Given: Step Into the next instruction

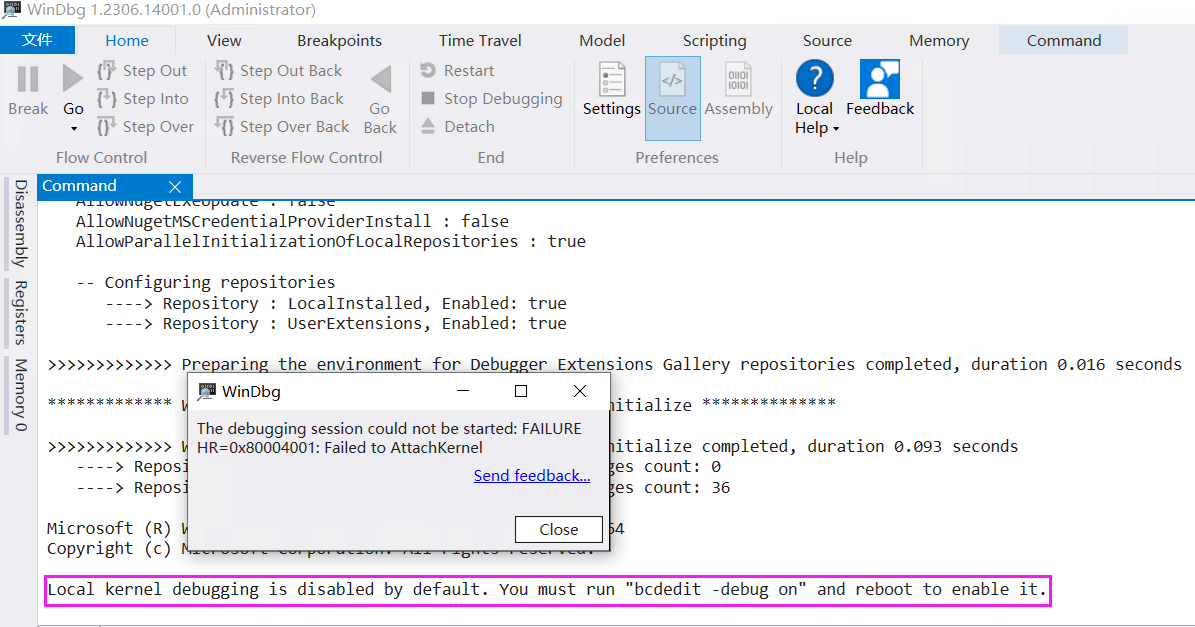Looking at the screenshot, I should click(143, 99).
